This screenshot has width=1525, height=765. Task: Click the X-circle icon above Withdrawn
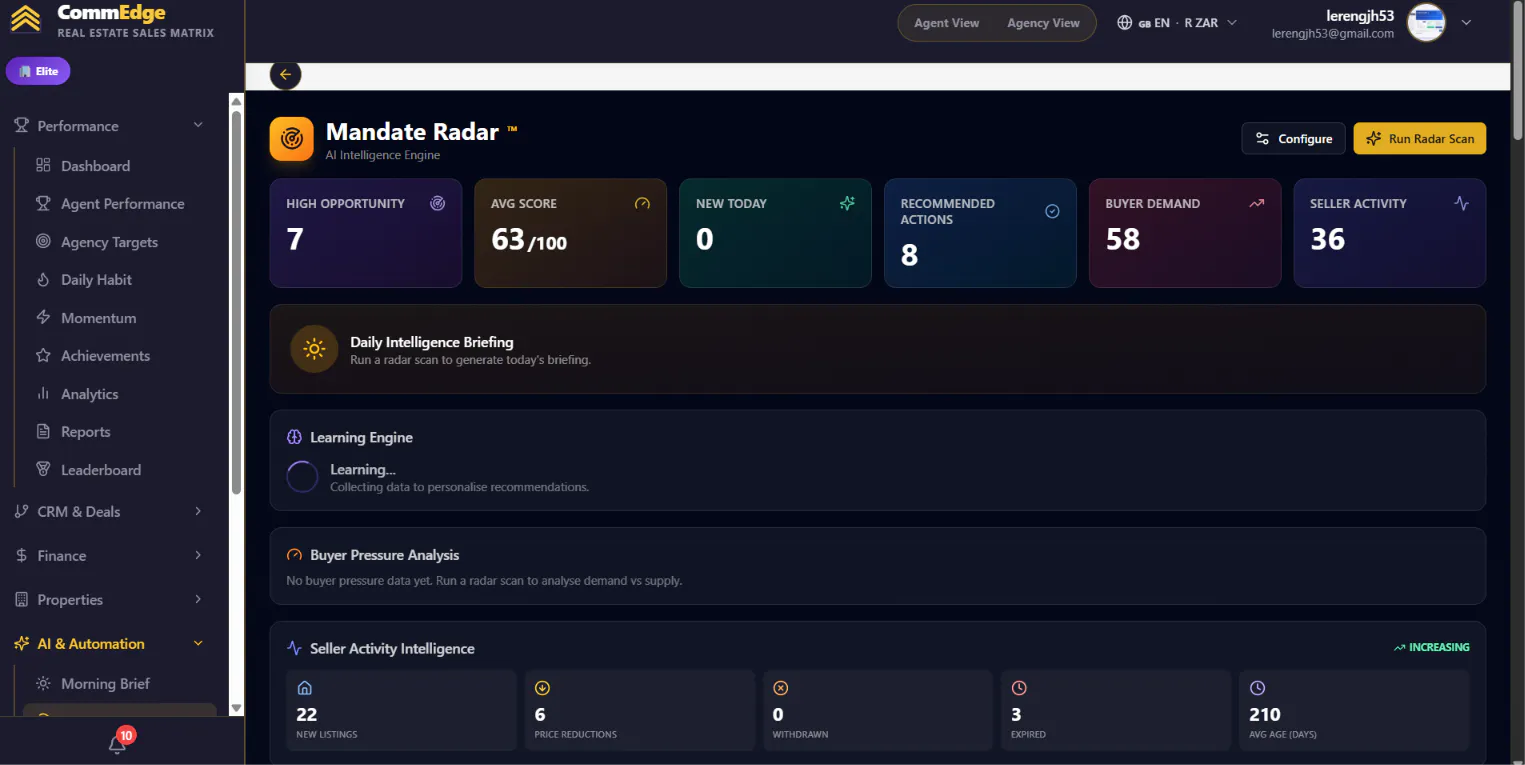tap(781, 688)
